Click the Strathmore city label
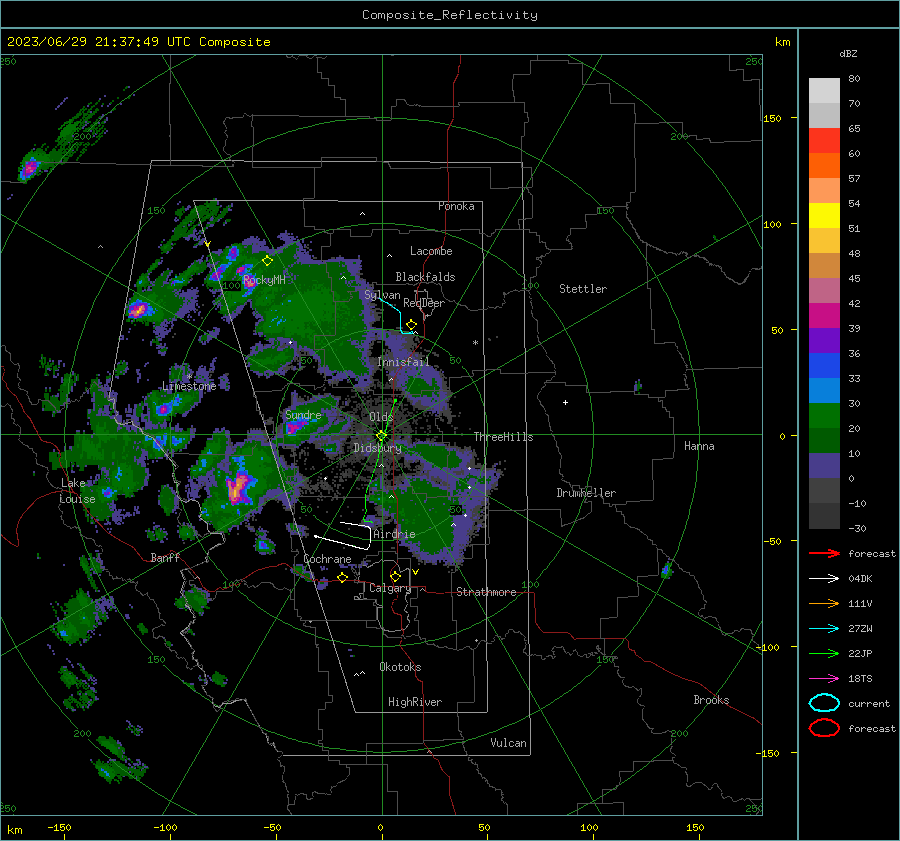This screenshot has height=841, width=900. pos(486,592)
